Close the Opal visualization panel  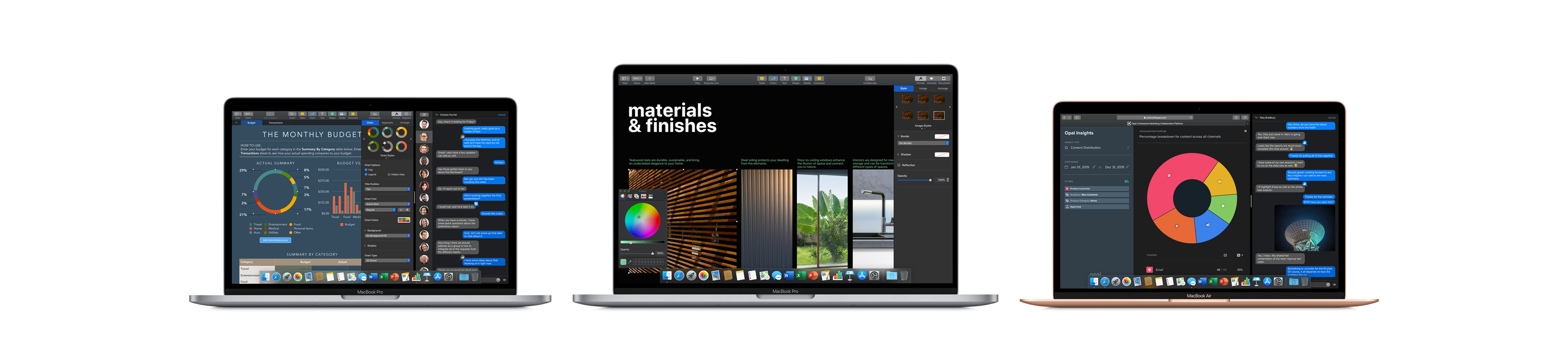[1245, 131]
